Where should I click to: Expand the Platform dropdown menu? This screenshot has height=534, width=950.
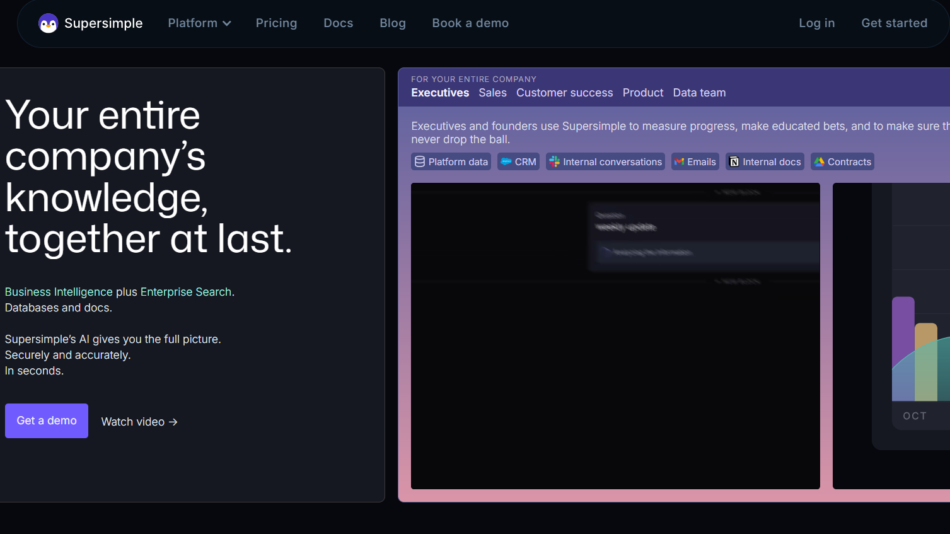199,23
